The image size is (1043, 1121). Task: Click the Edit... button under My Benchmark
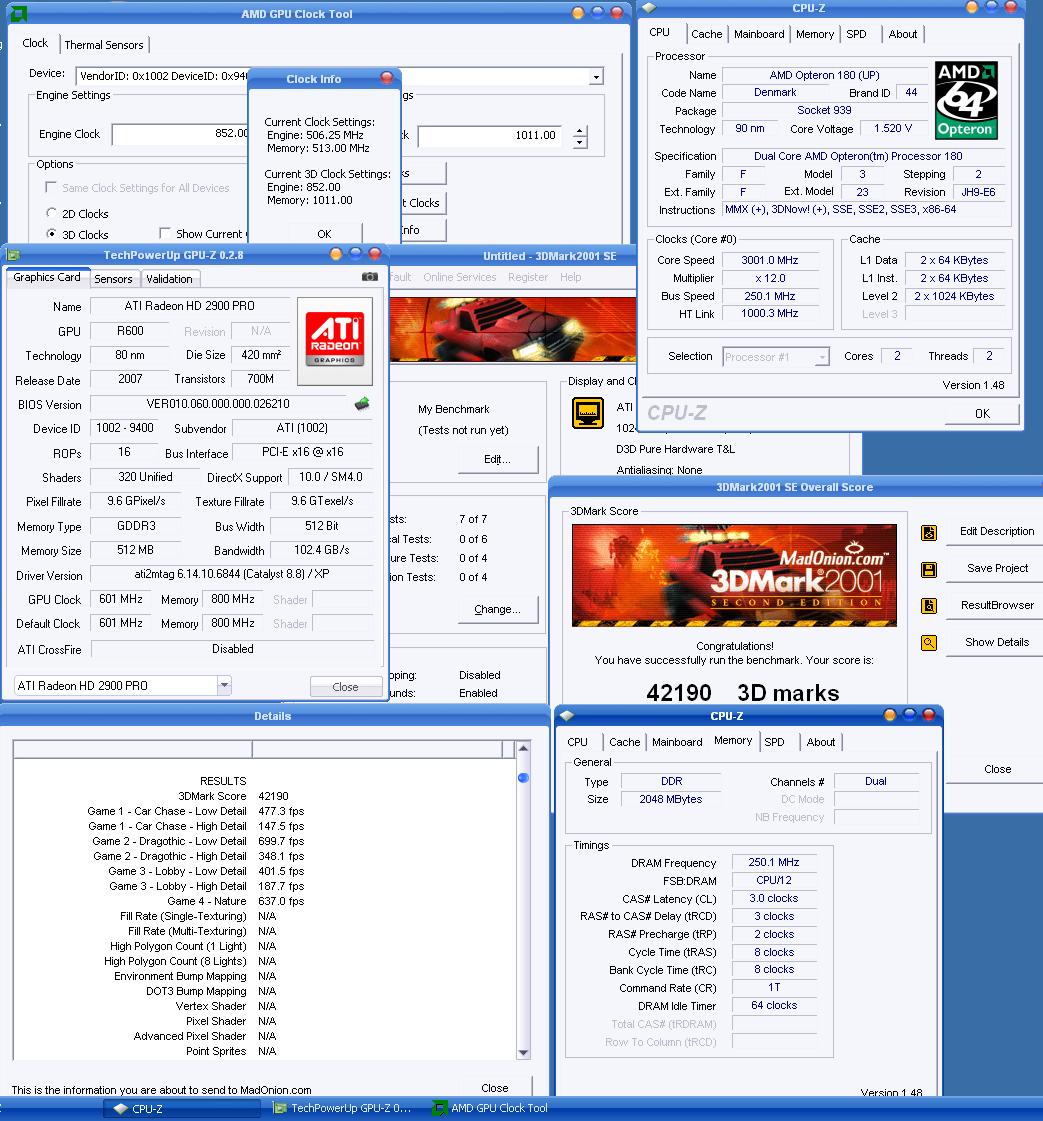[498, 459]
